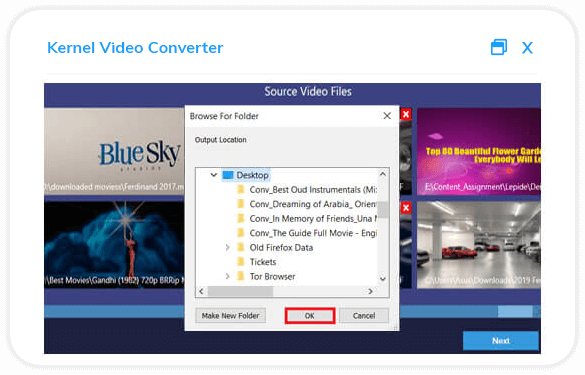Click horizontal scrollbar left arrow
The width and height of the screenshot is (585, 375).
(201, 291)
